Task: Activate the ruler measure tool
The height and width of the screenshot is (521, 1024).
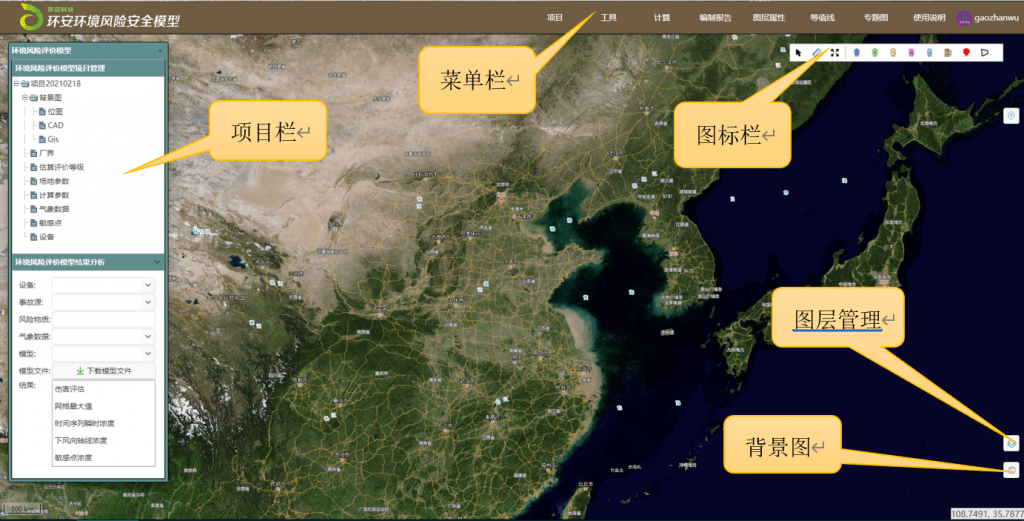Action: pyautogui.click(x=817, y=52)
